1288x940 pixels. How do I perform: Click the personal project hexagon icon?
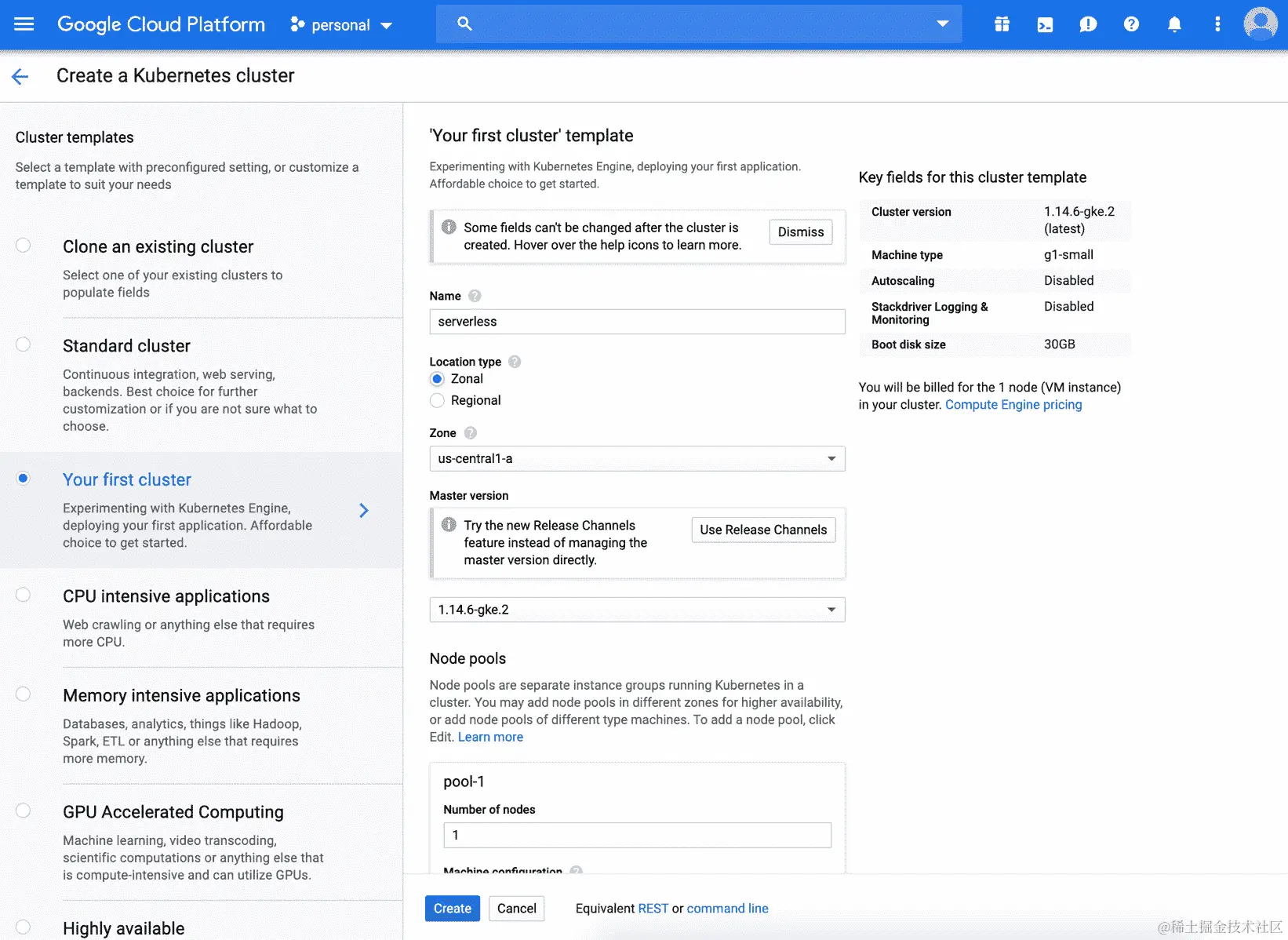pyautogui.click(x=297, y=24)
